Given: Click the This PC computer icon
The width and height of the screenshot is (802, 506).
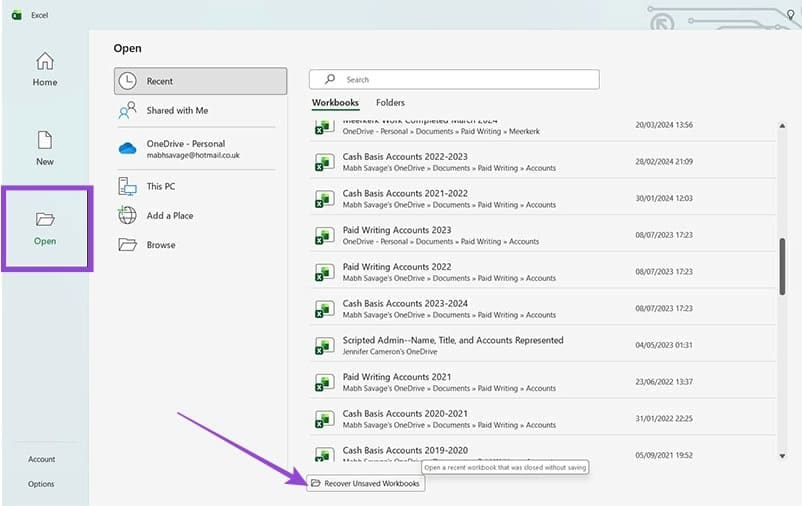Looking at the screenshot, I should pos(127,186).
